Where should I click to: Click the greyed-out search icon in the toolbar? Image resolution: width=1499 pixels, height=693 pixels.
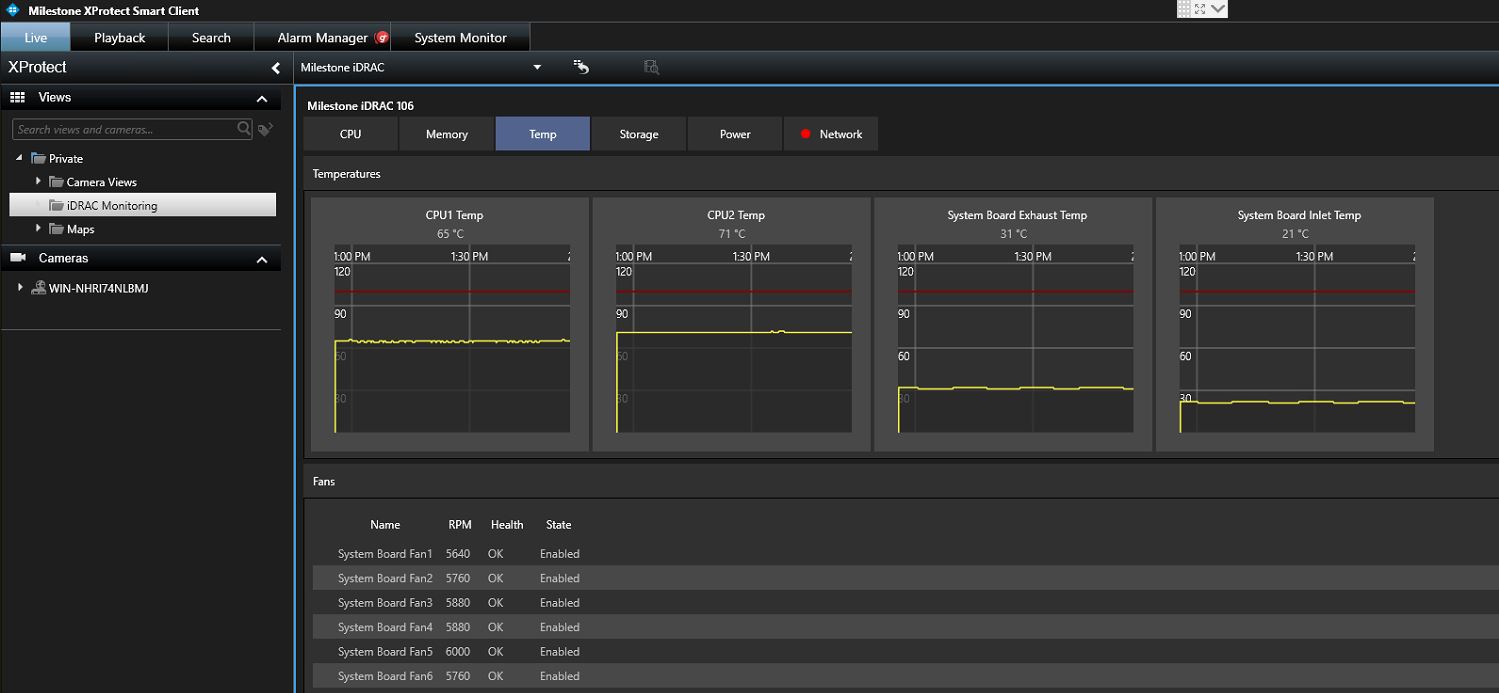pyautogui.click(x=651, y=67)
